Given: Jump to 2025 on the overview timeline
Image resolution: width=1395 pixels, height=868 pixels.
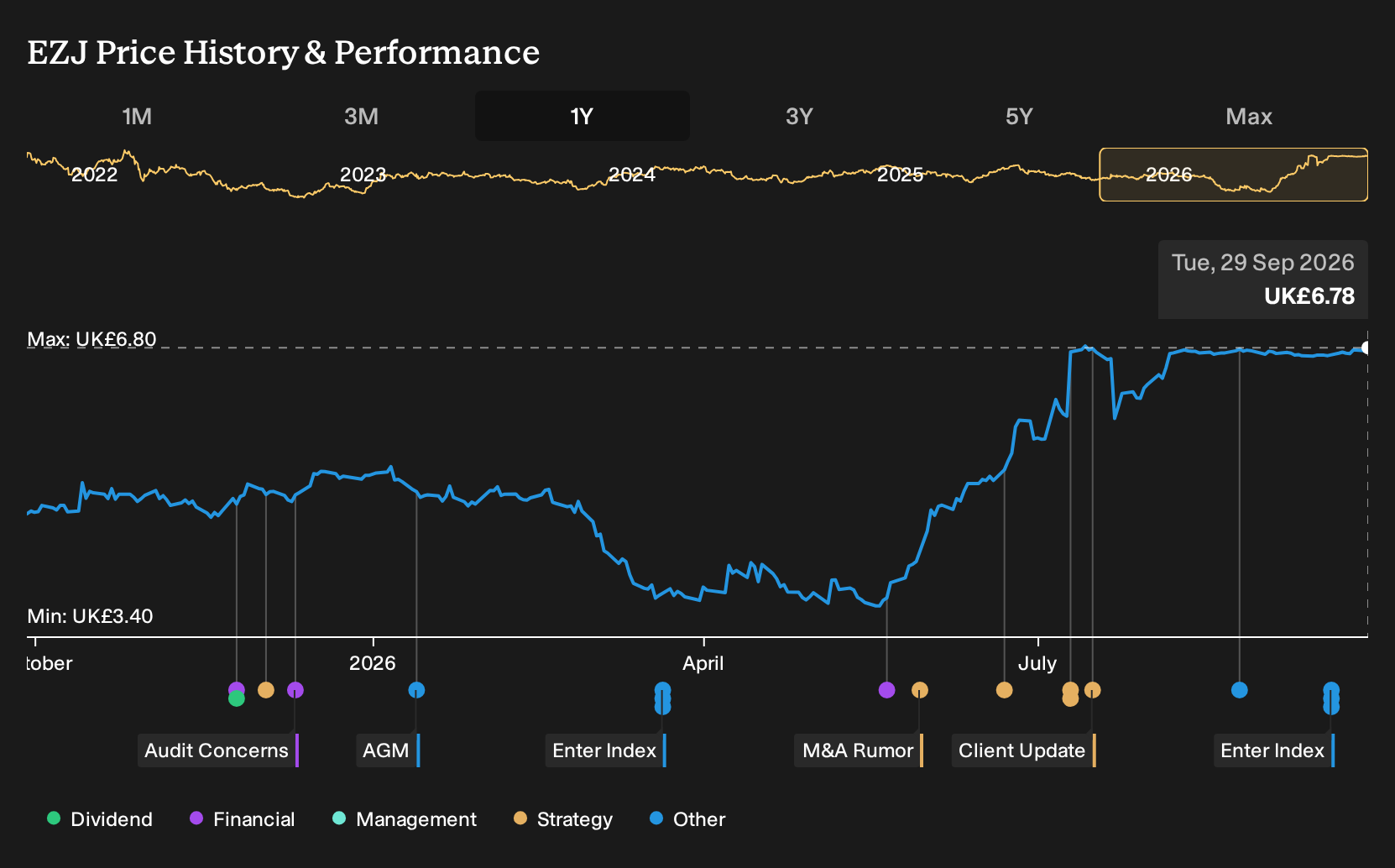Looking at the screenshot, I should click(900, 175).
